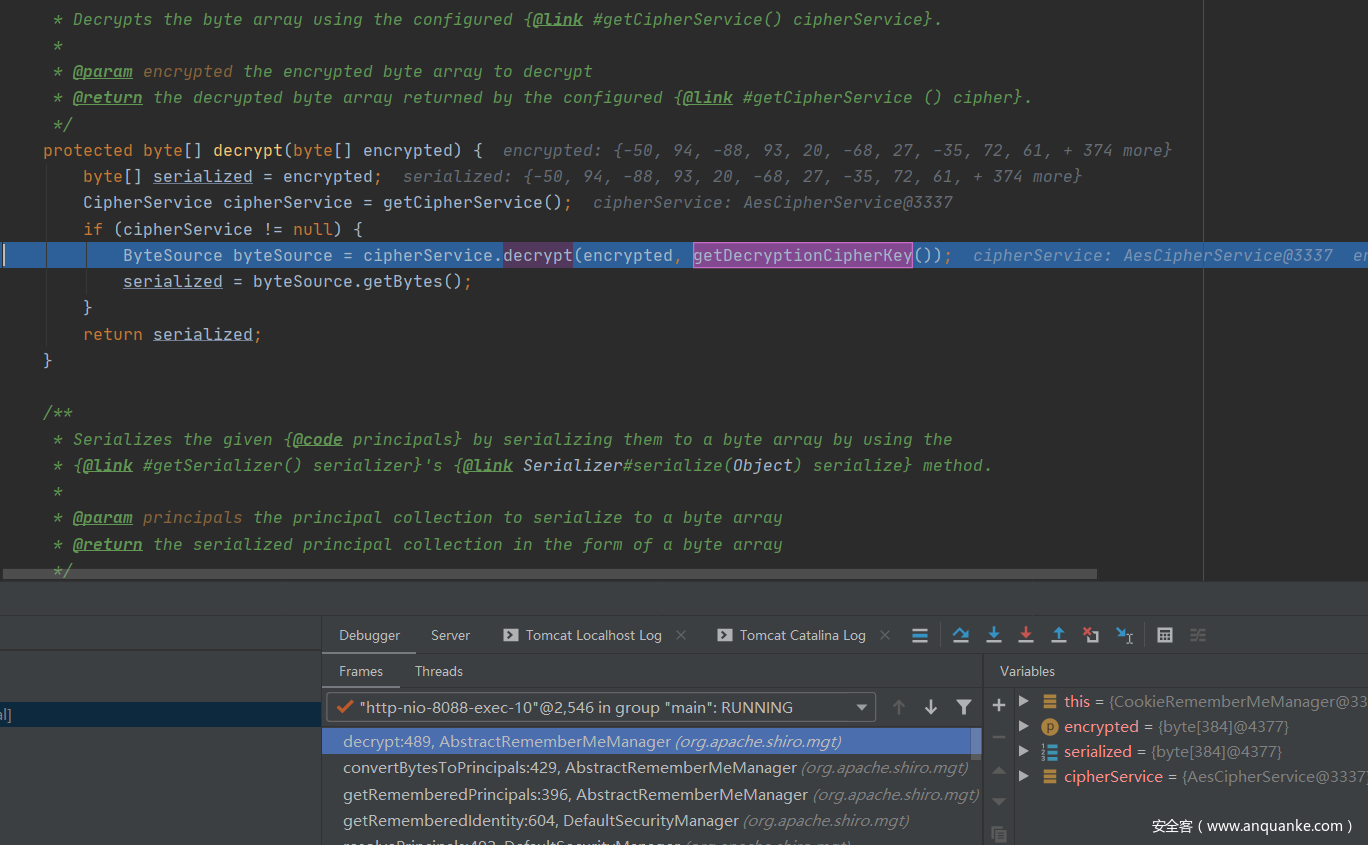Click the editor horizontal scrollbar
This screenshot has height=845, width=1368.
[x=550, y=574]
